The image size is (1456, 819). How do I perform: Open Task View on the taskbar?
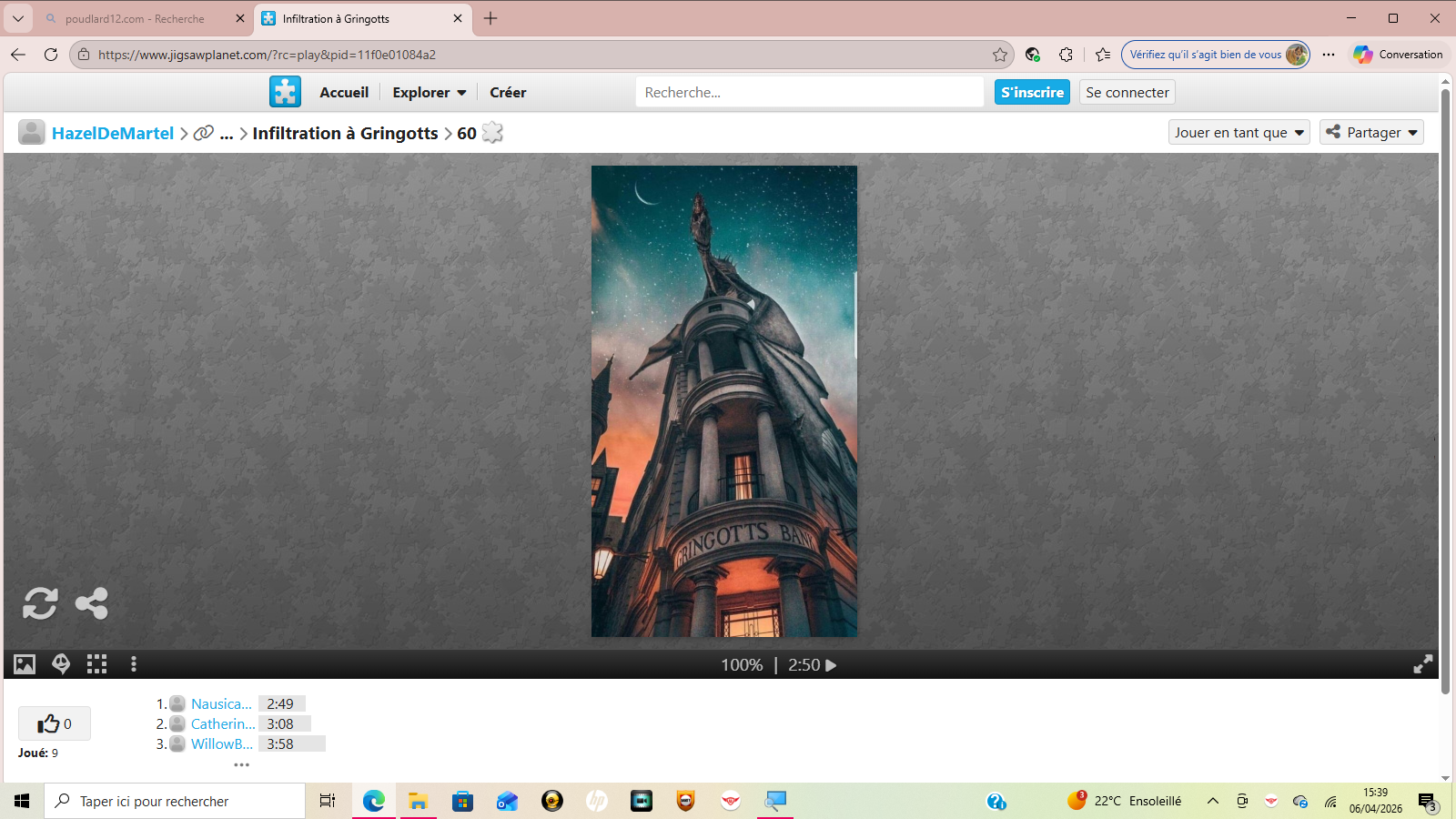tap(328, 801)
